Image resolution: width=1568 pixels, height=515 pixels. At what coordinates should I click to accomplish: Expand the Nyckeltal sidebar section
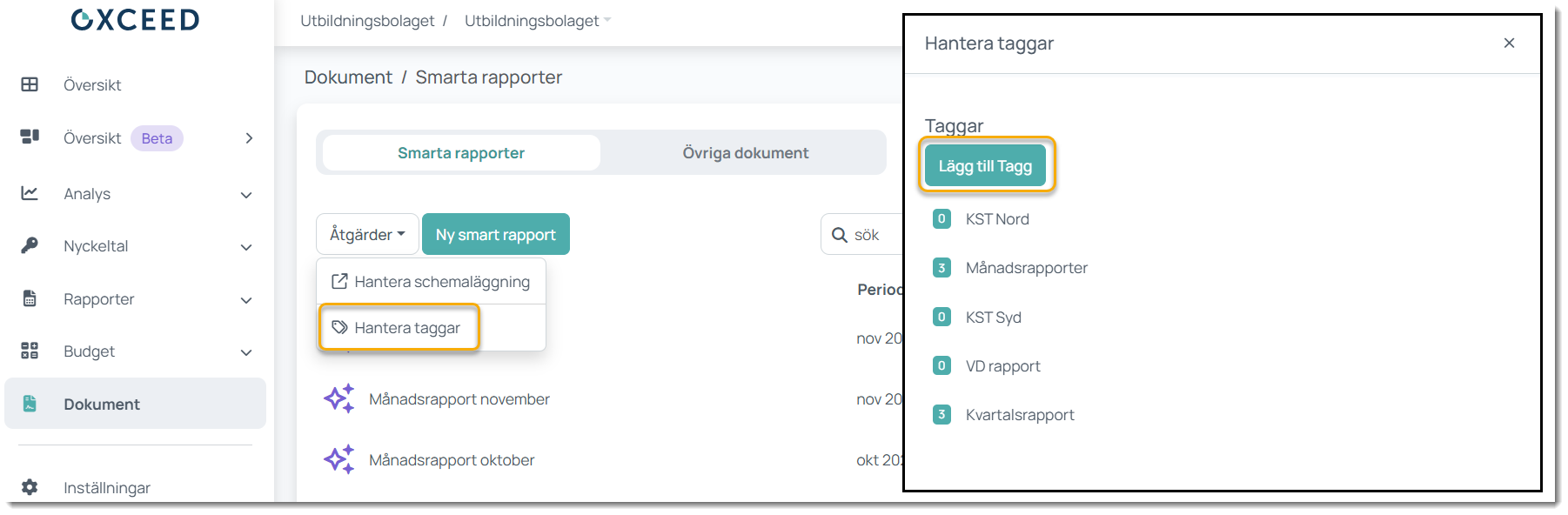[246, 247]
